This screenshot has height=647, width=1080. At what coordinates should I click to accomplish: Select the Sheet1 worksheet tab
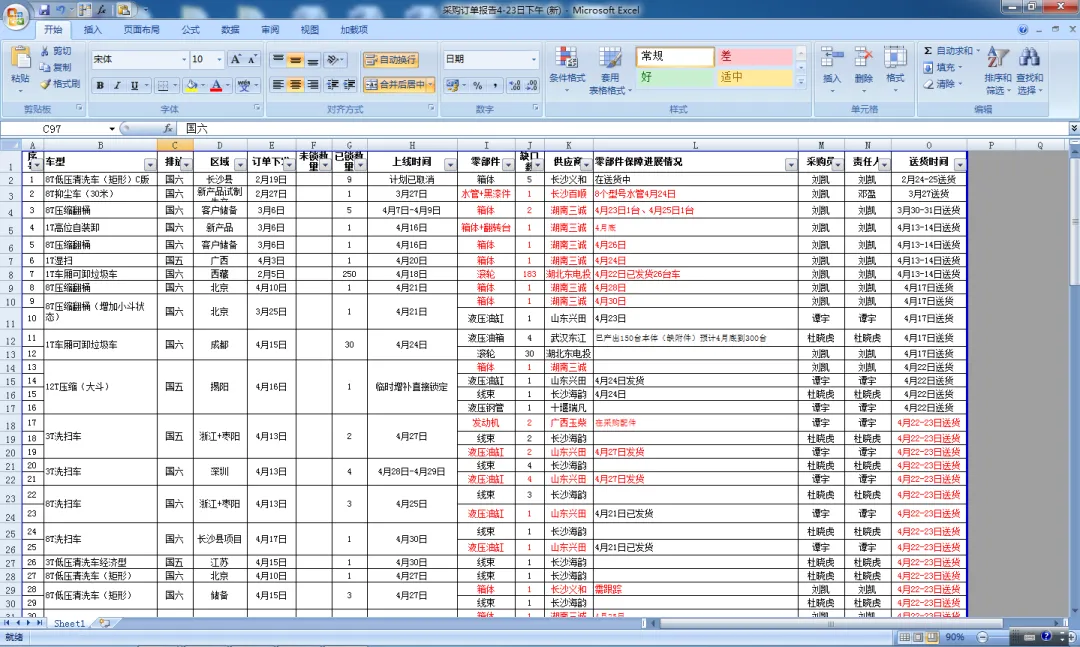(69, 623)
